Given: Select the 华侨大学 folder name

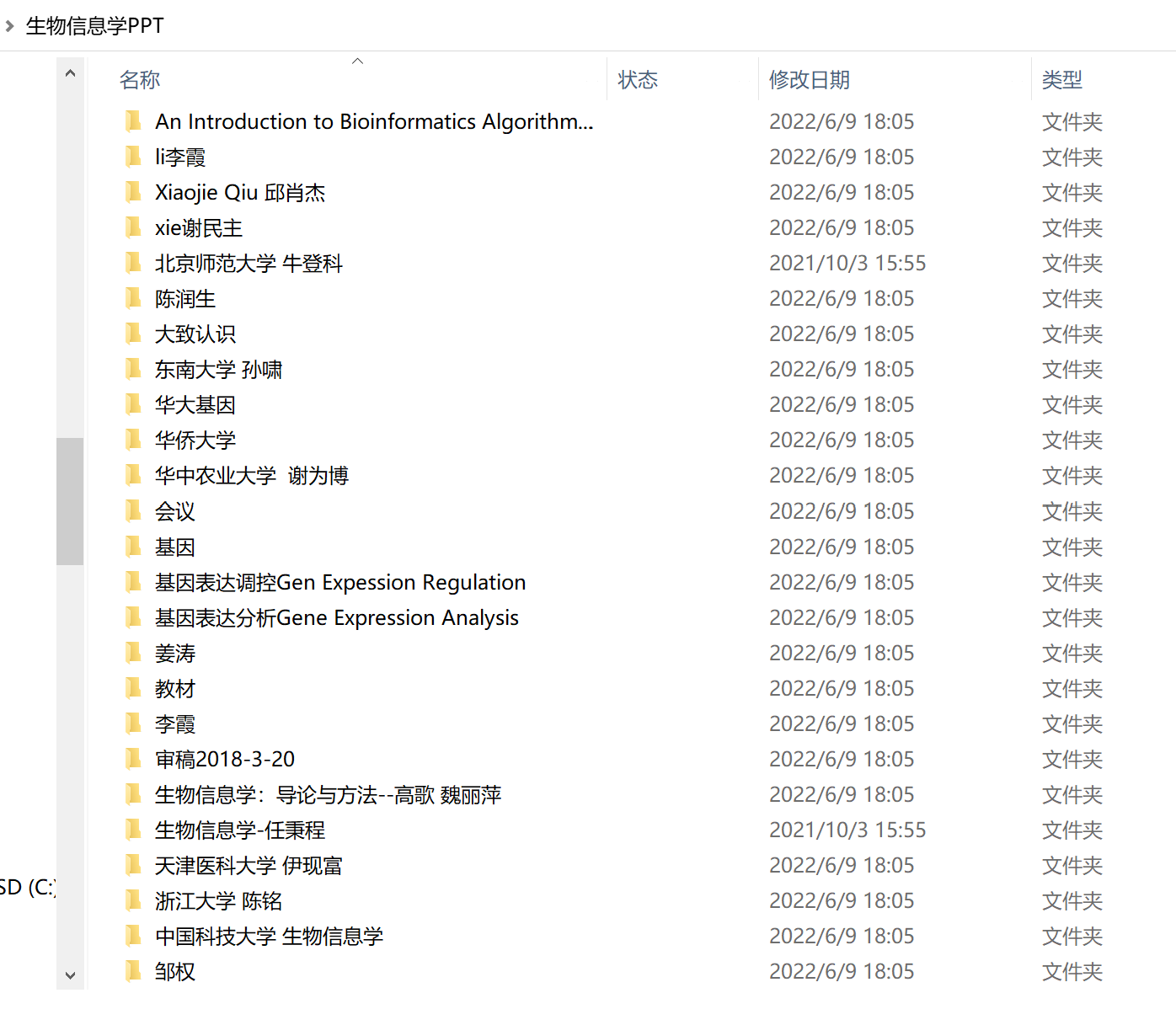Looking at the screenshot, I should pyautogui.click(x=195, y=440).
